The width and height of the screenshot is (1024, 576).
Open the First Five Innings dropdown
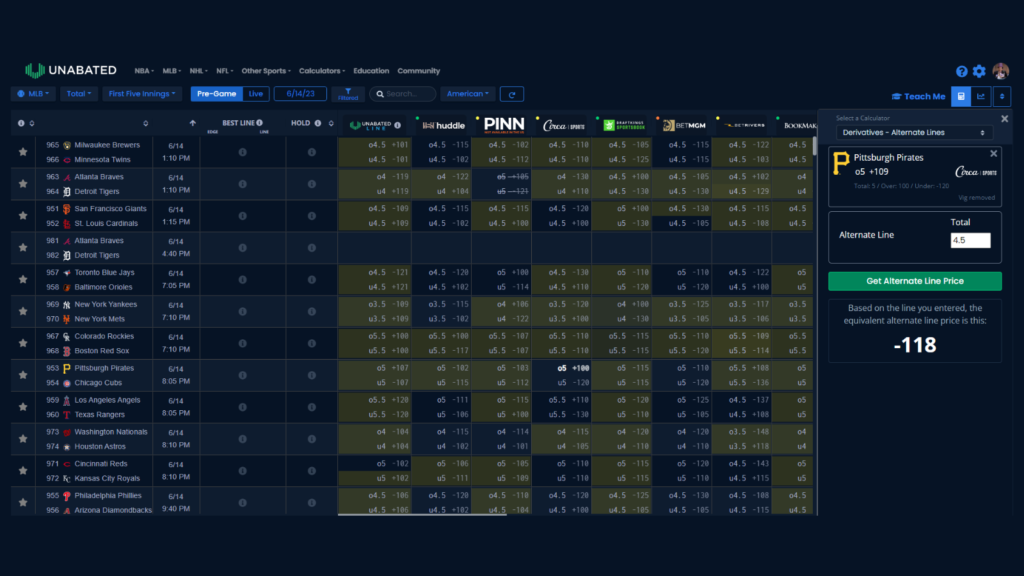(142, 94)
